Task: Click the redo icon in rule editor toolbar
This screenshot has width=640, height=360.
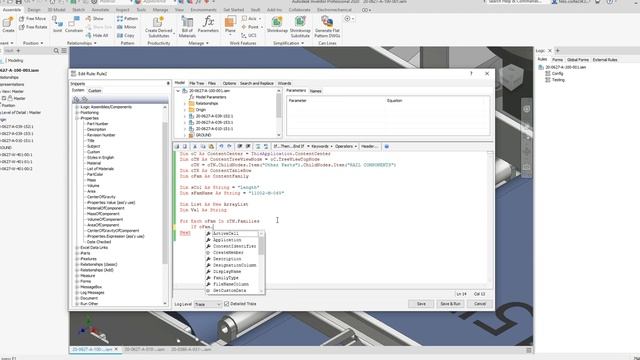Action: (x=229, y=146)
